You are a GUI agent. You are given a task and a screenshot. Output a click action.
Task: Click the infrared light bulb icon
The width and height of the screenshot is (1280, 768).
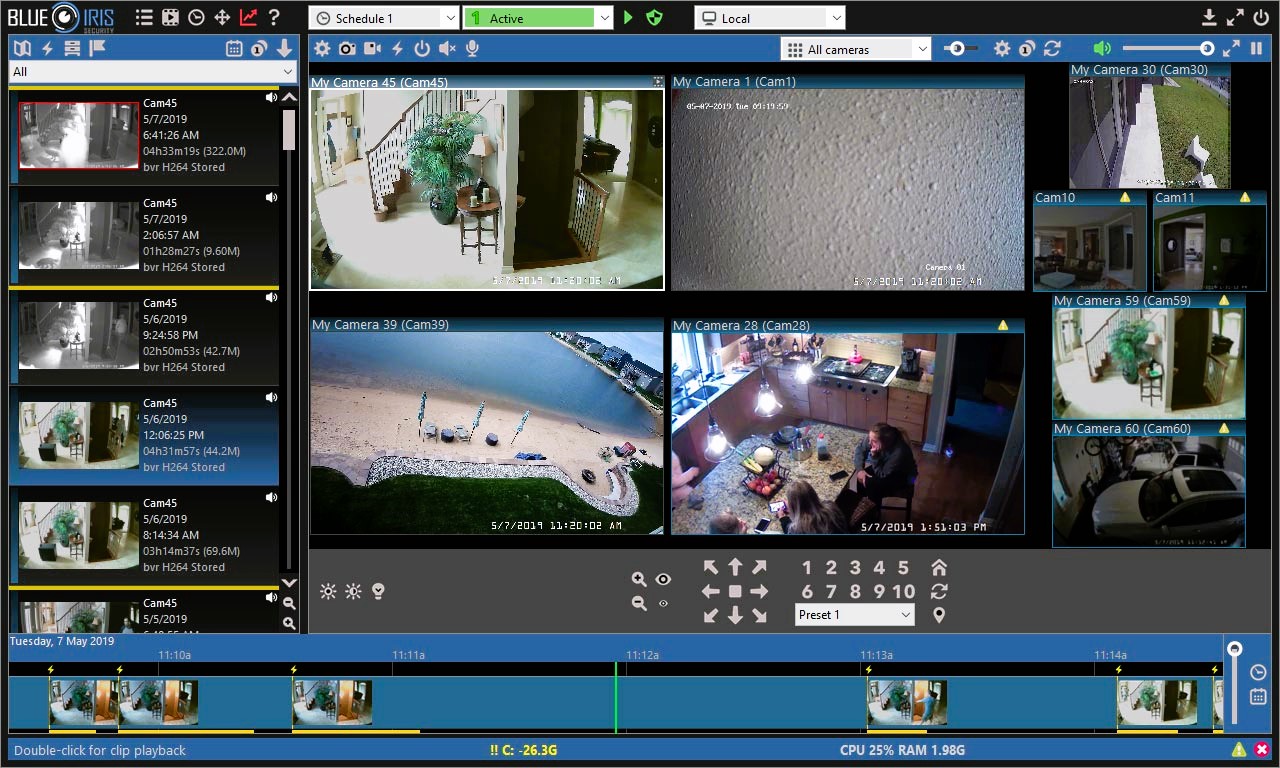coord(378,591)
